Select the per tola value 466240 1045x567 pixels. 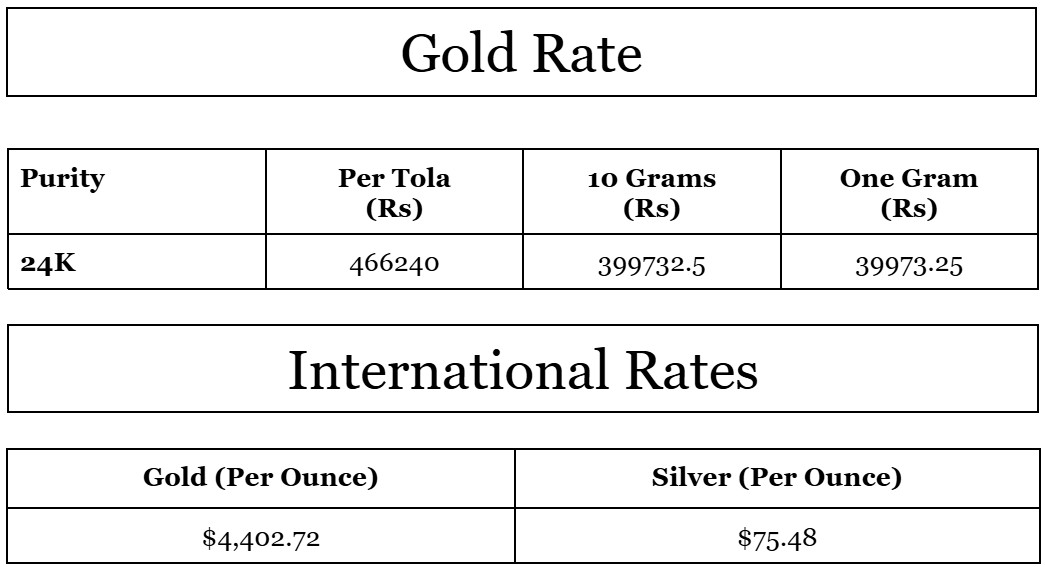tap(394, 265)
